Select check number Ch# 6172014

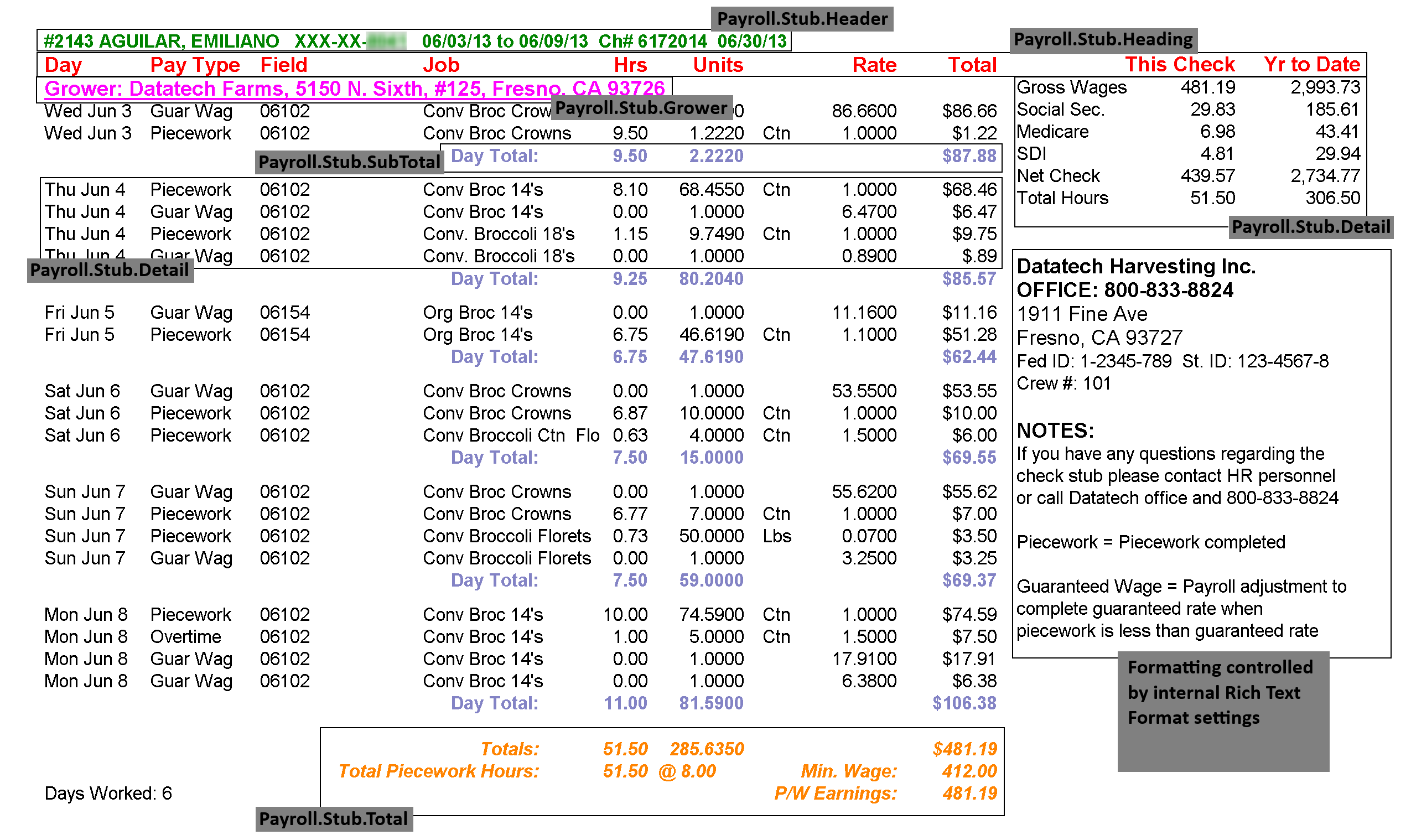coord(652,42)
